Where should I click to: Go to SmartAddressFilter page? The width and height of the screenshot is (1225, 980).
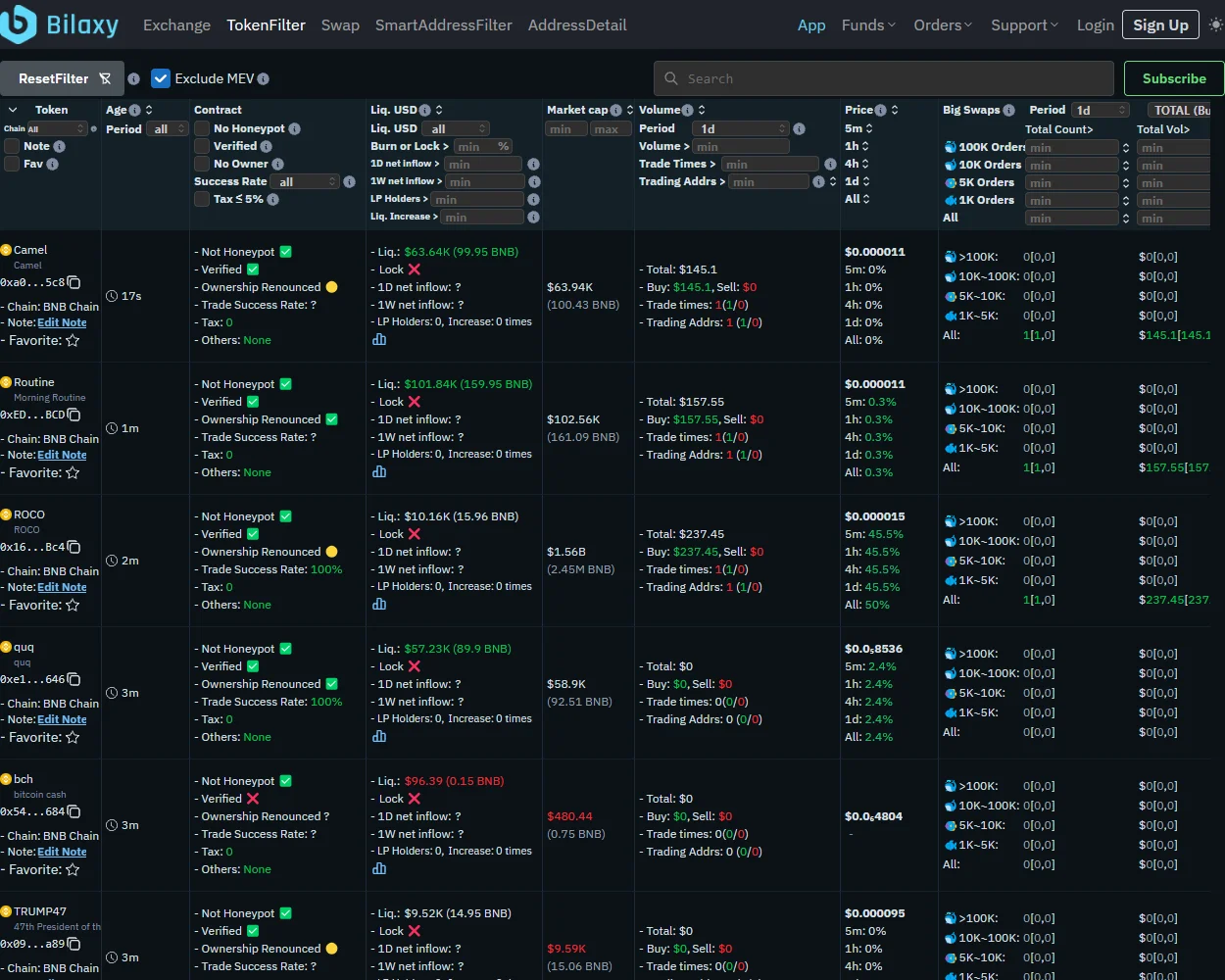[x=443, y=24]
